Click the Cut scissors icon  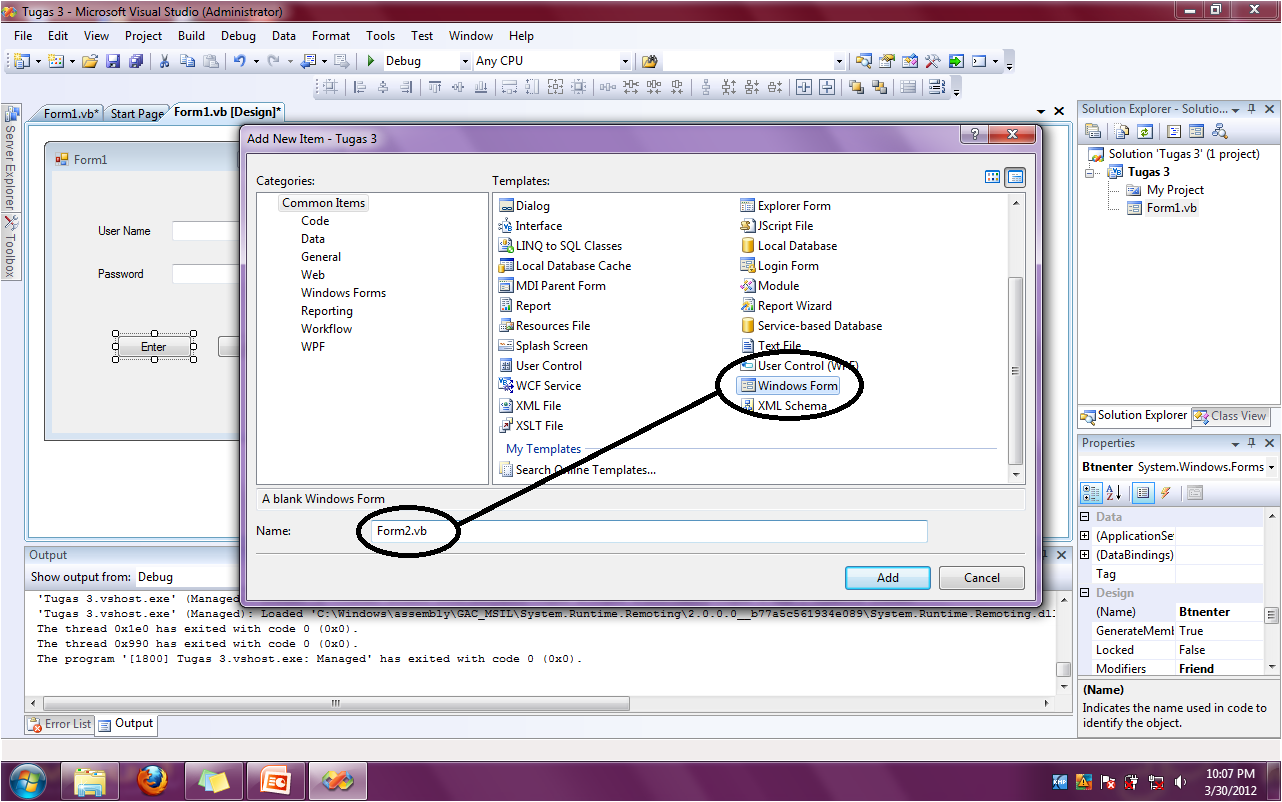click(165, 61)
